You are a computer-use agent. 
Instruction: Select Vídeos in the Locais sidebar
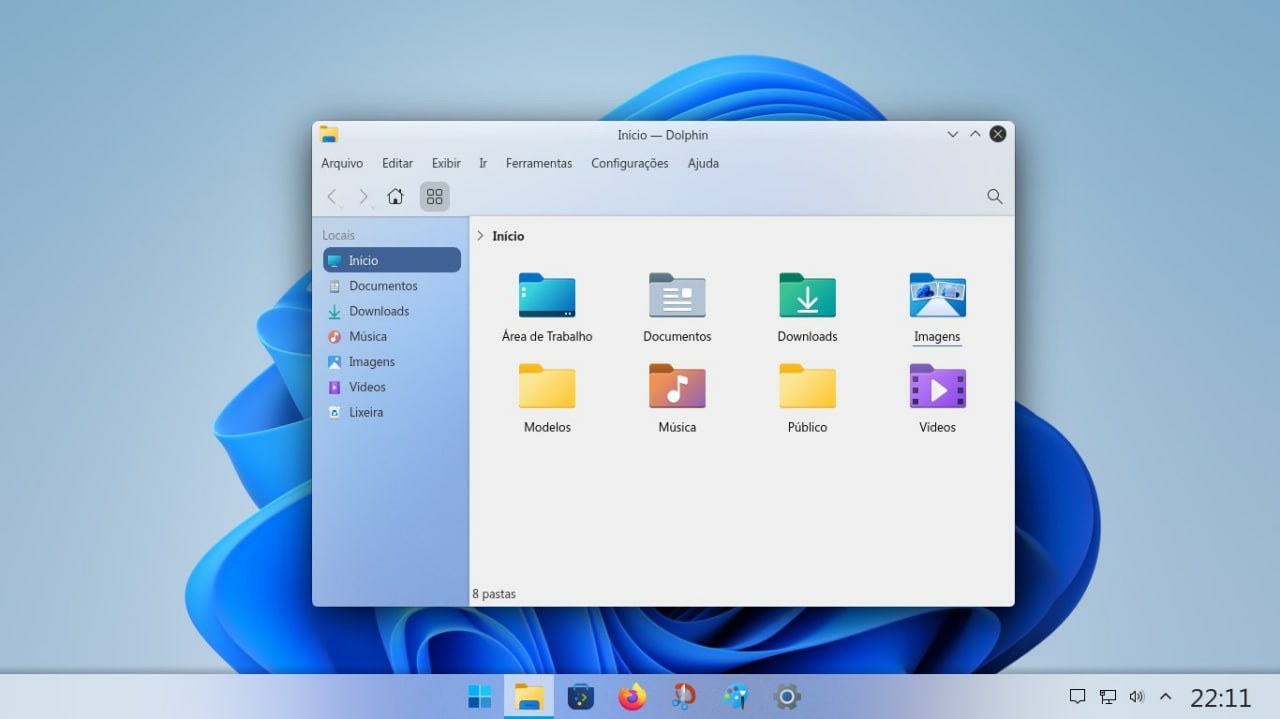pos(392,387)
